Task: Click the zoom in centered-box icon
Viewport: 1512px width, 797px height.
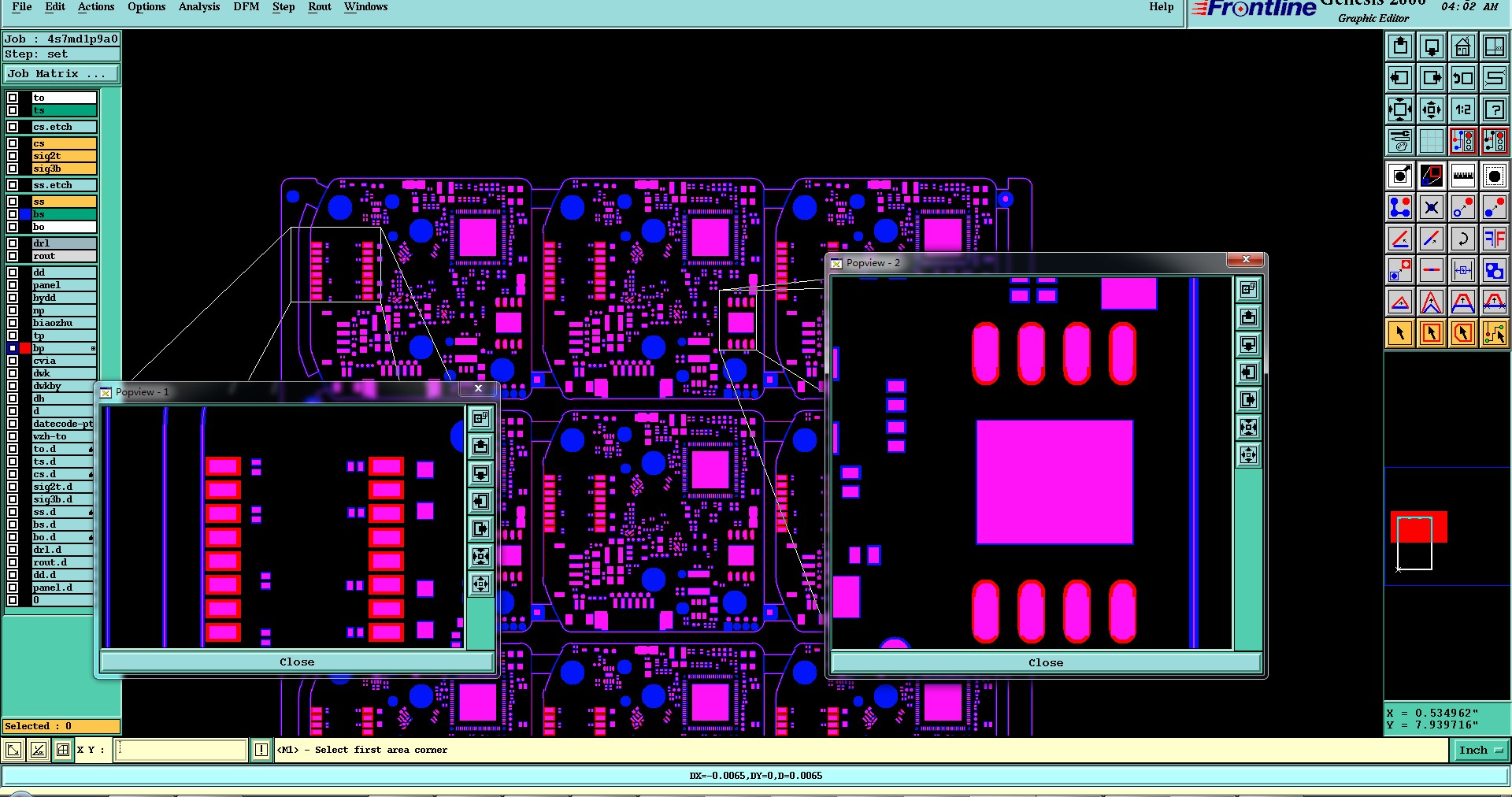Action: pos(1432,109)
